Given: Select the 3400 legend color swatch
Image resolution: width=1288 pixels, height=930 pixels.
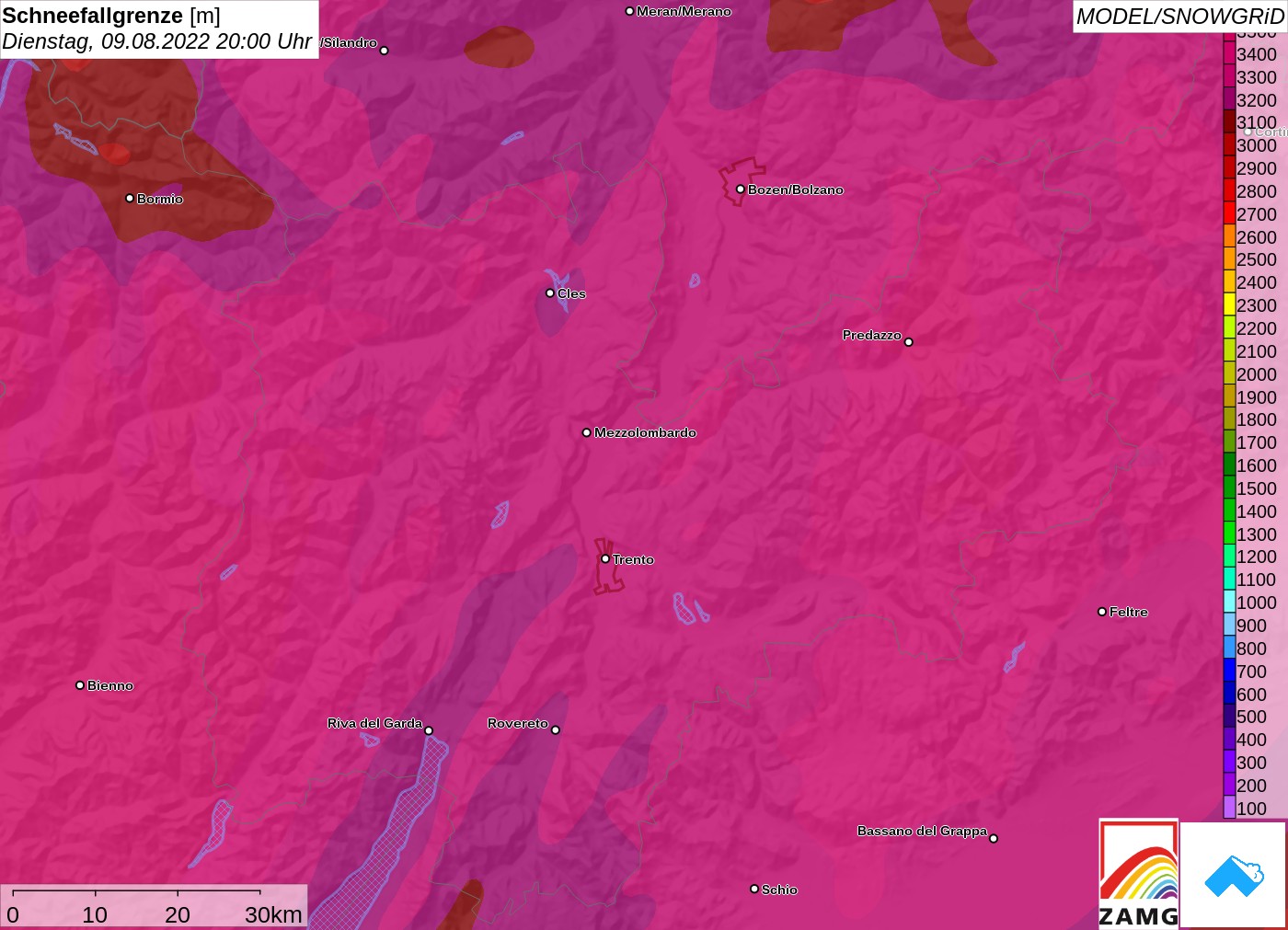Looking at the screenshot, I should tap(1229, 53).
